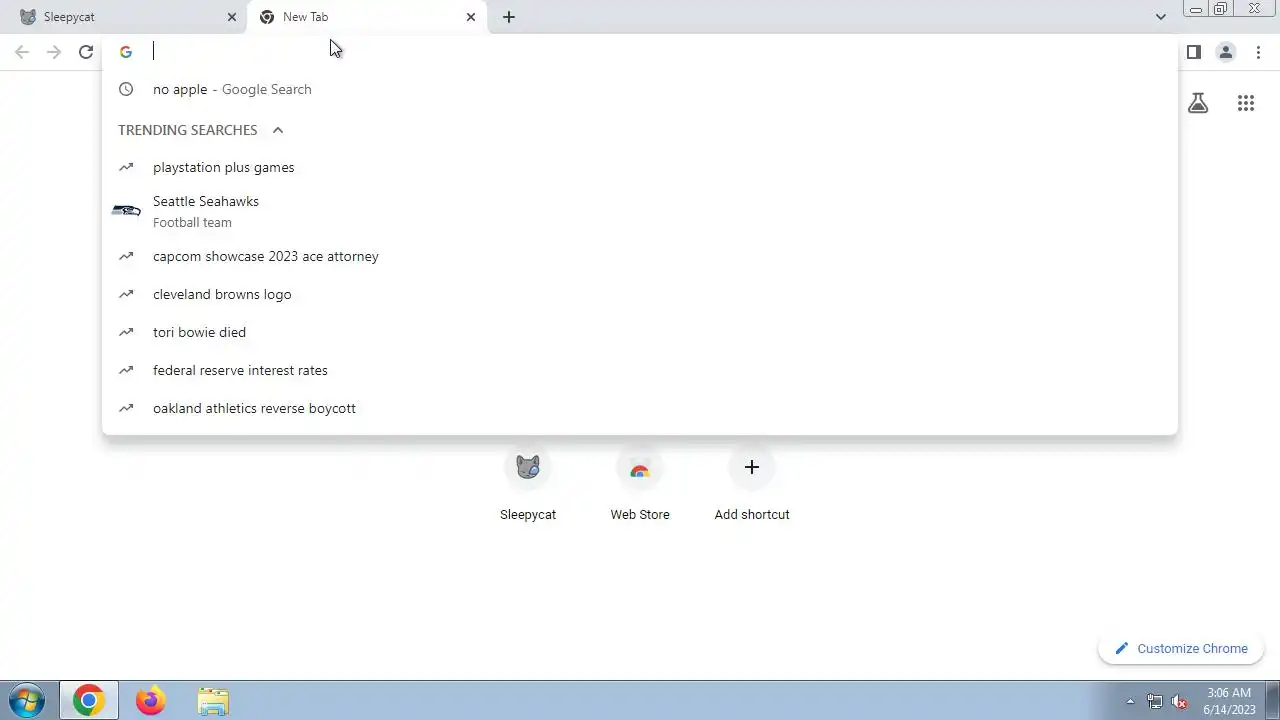Show hidden system tray icons
This screenshot has width=1280, height=720.
click(x=1131, y=701)
